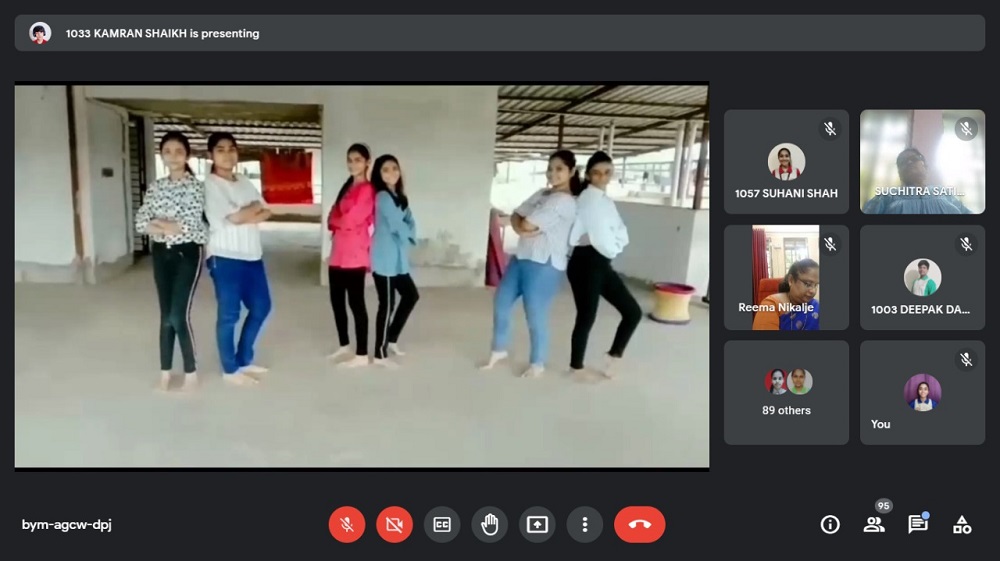
Task: Toggle closed captions on
Action: coord(442,524)
